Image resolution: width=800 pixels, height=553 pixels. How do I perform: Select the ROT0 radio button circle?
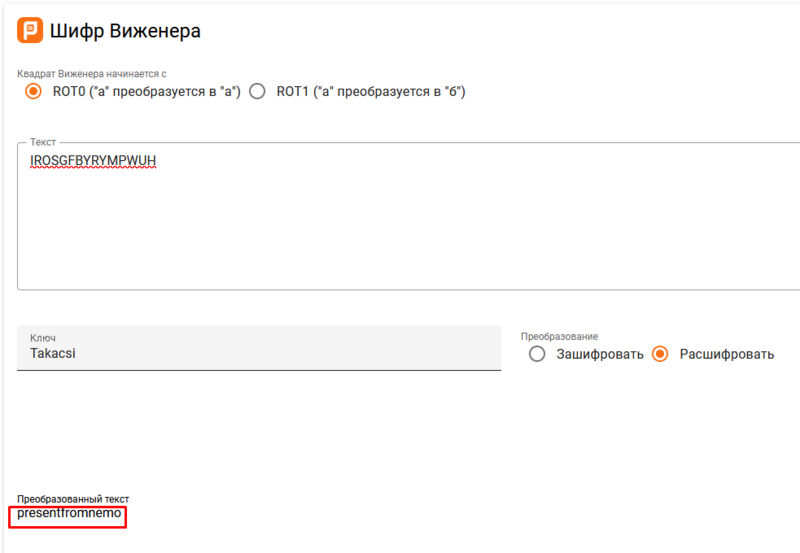pyautogui.click(x=33, y=91)
